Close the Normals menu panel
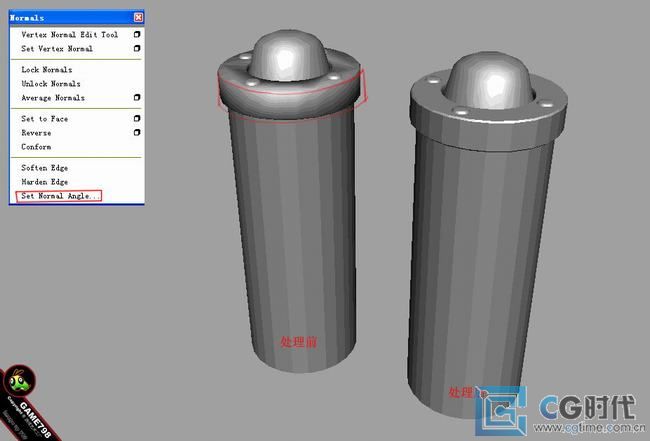This screenshot has width=650, height=441. tap(138, 17)
